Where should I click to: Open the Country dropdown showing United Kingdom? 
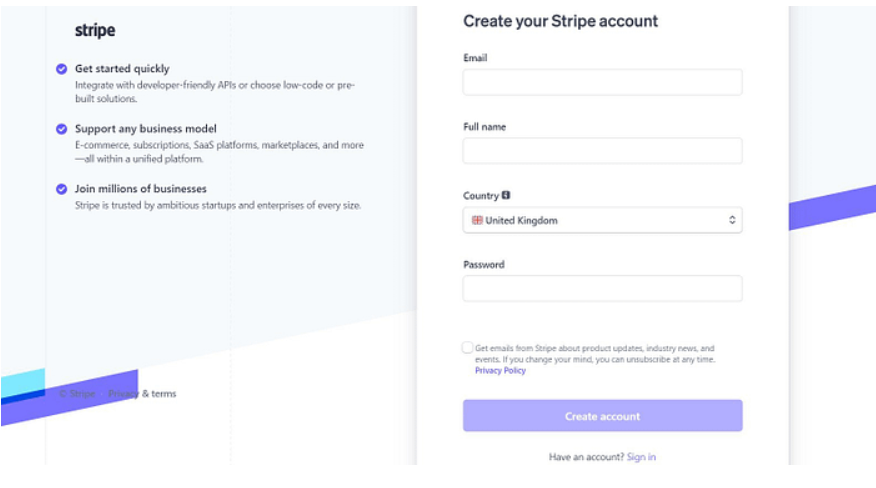pos(602,220)
